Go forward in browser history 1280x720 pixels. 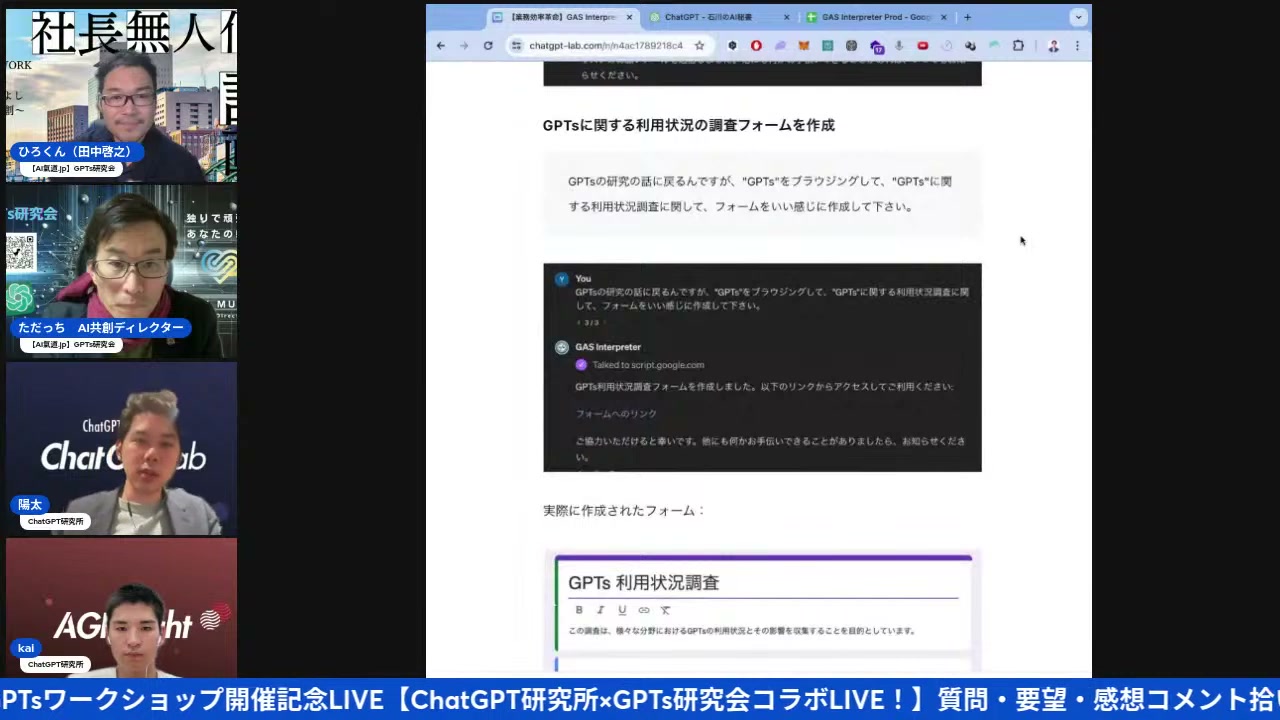click(464, 46)
